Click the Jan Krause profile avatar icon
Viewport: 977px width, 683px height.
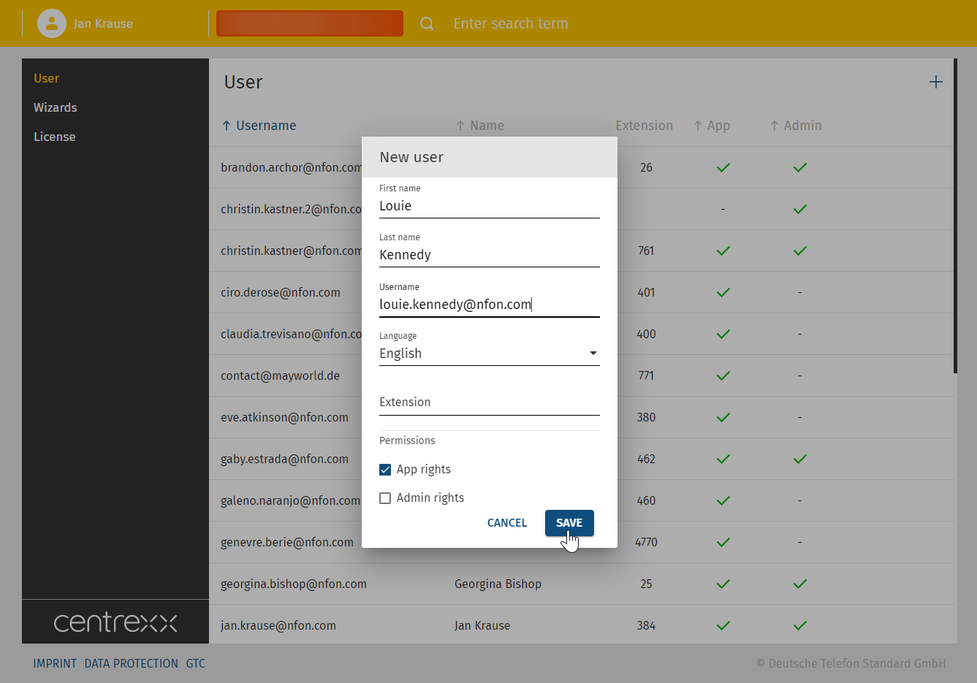52,24
